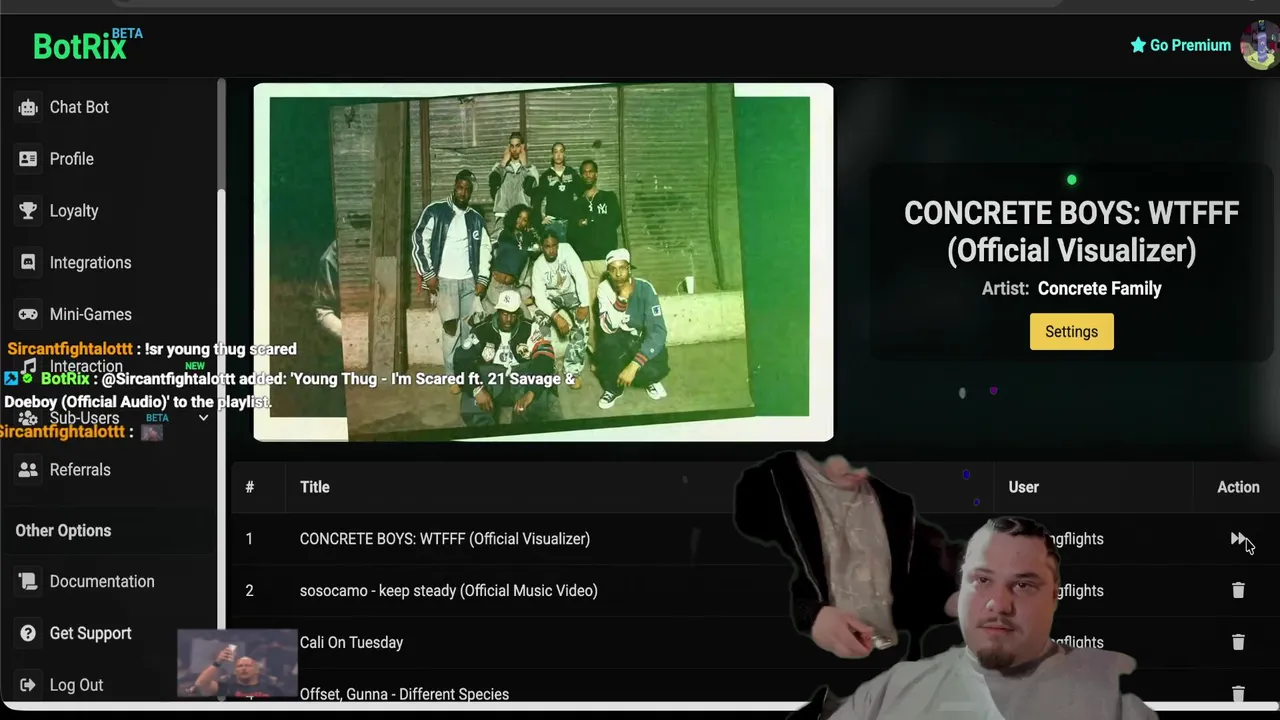Click the yellow Settings button
1280x720 pixels.
click(1071, 332)
